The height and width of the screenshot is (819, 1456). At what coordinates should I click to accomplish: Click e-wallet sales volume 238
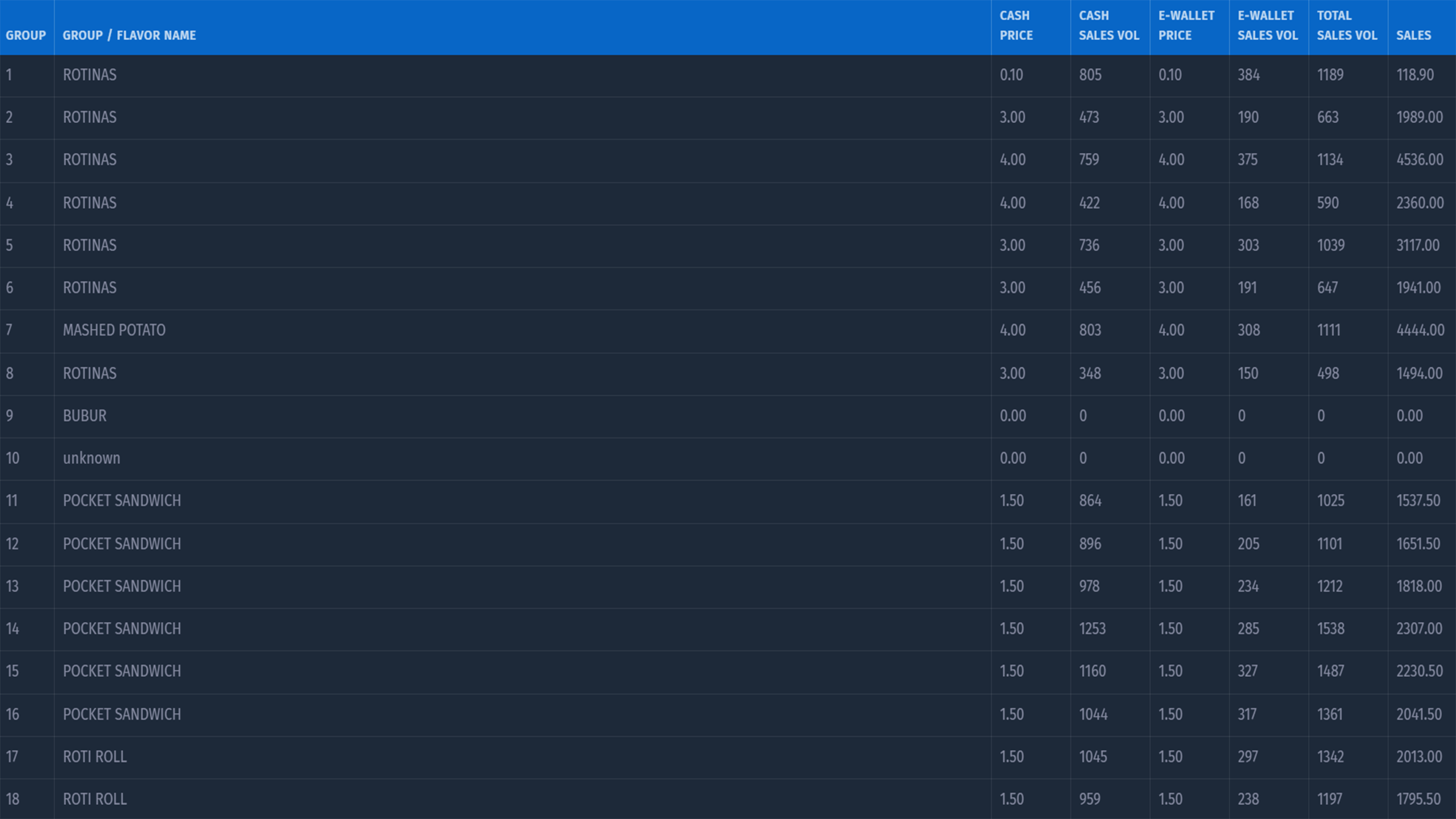1248,799
